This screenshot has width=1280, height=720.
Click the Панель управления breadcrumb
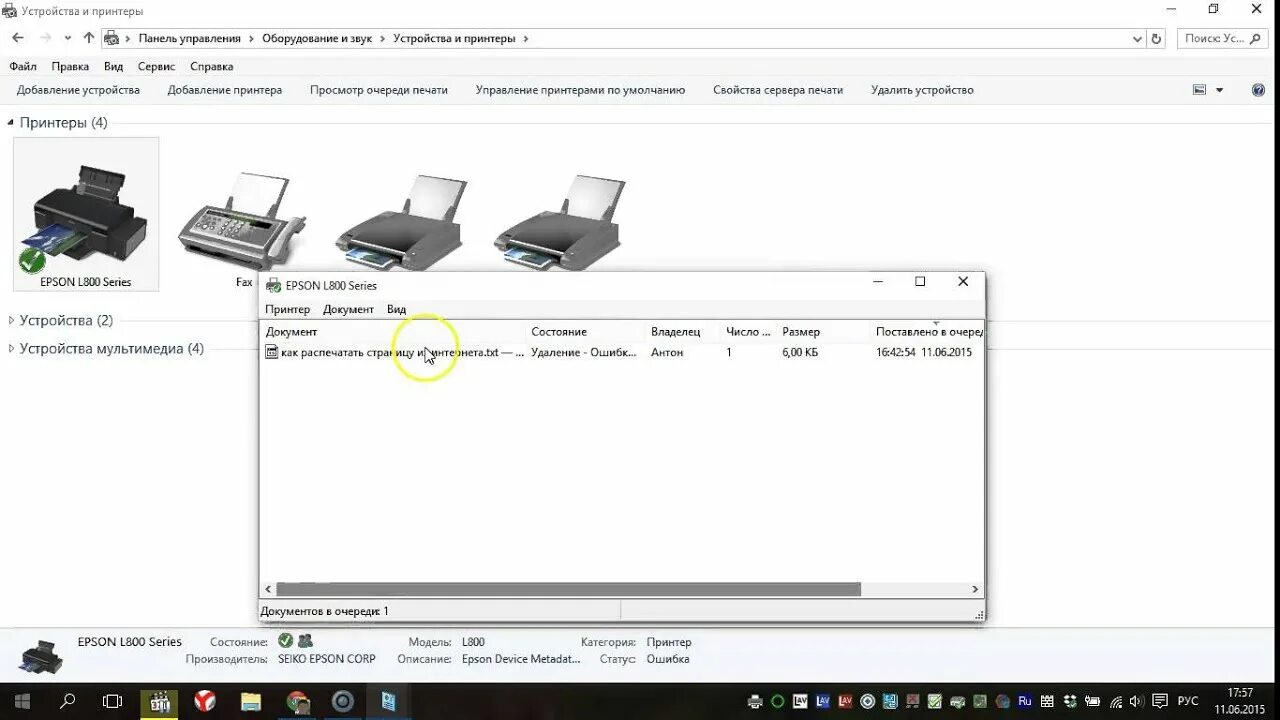pos(190,39)
